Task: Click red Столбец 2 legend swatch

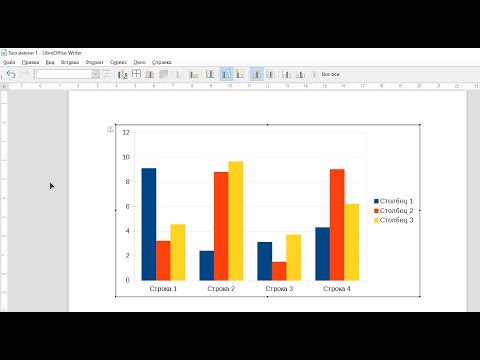Action: tap(376, 211)
